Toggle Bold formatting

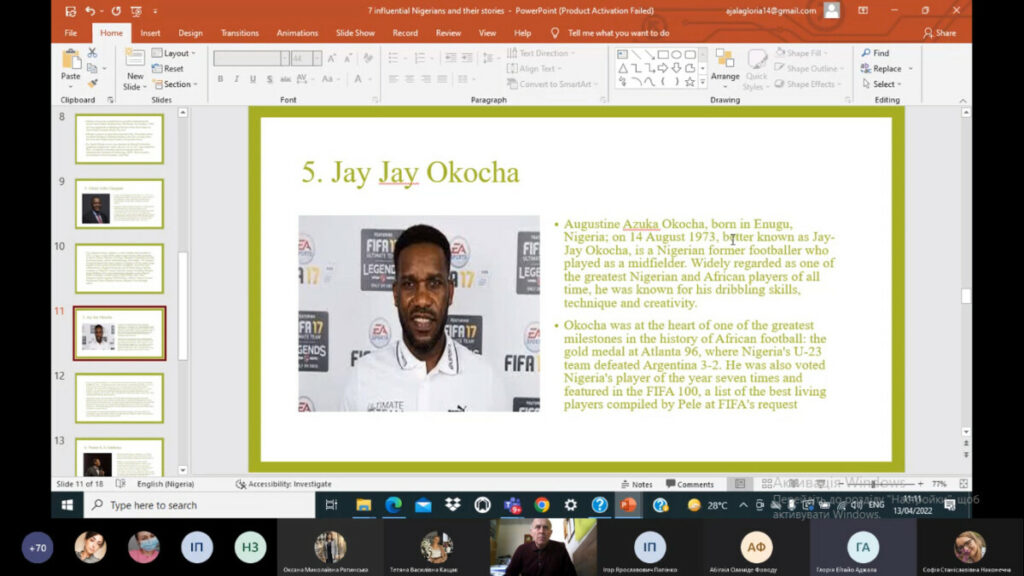click(220, 79)
